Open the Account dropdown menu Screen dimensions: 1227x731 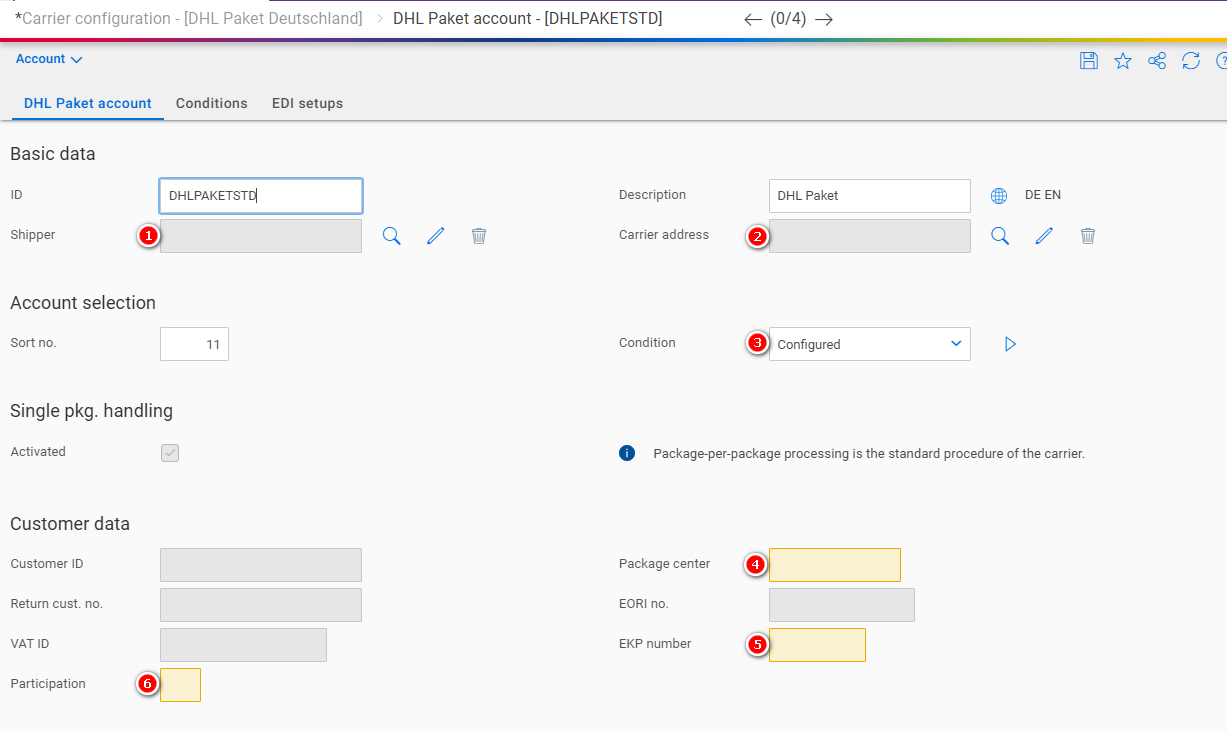click(49, 59)
